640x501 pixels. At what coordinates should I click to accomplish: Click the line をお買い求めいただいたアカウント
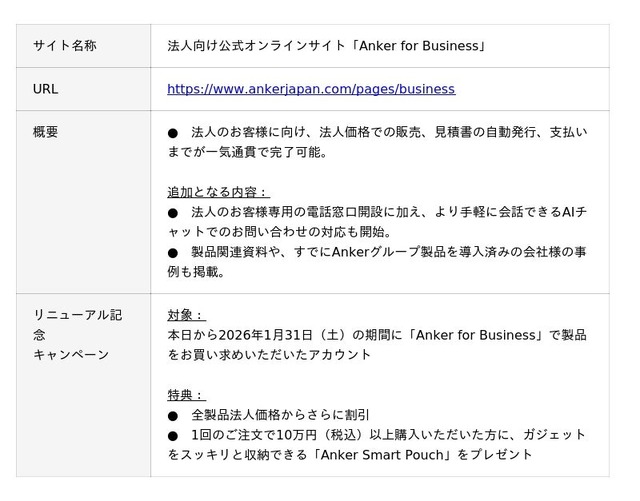(269, 354)
